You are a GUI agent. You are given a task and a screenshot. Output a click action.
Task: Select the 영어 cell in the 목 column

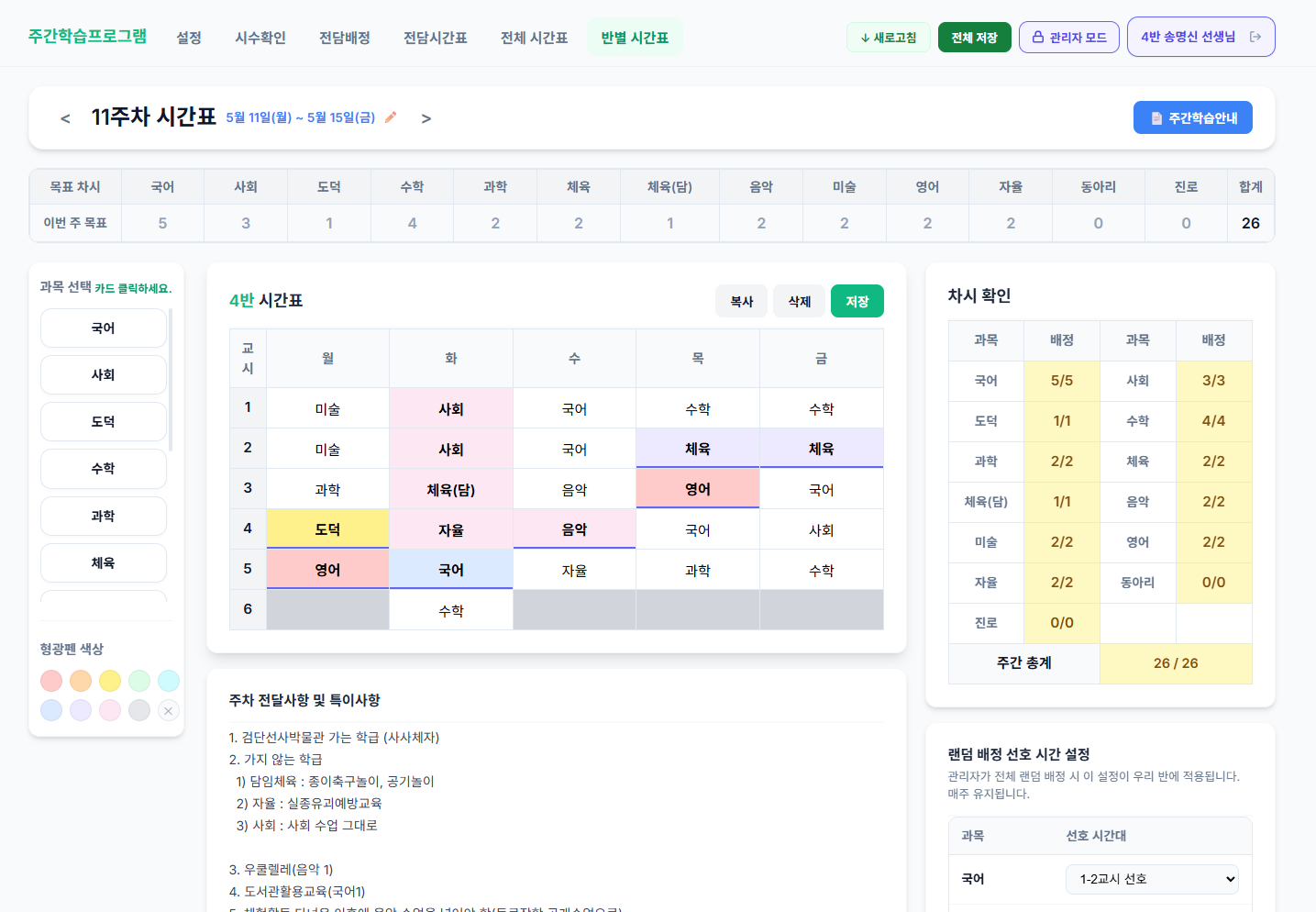click(698, 489)
